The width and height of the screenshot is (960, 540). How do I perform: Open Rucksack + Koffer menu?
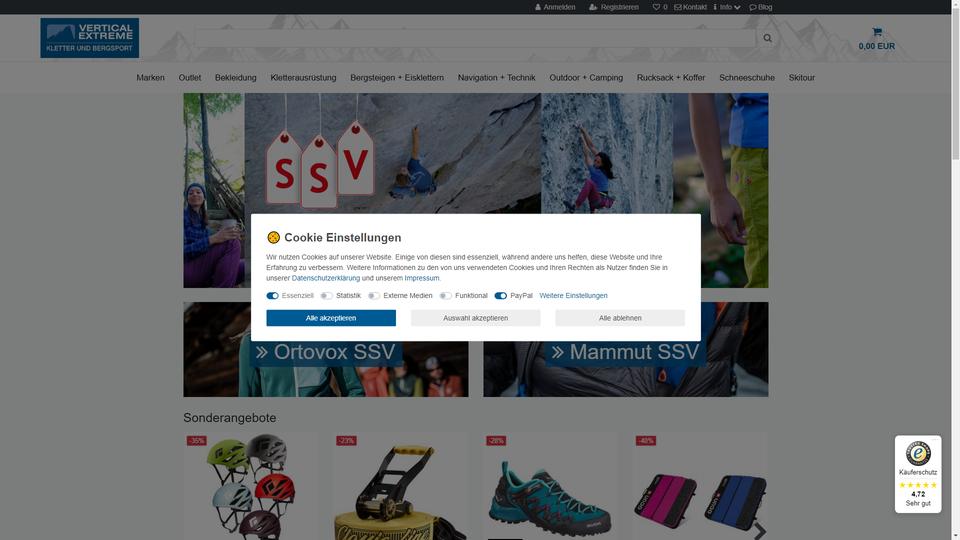671,78
